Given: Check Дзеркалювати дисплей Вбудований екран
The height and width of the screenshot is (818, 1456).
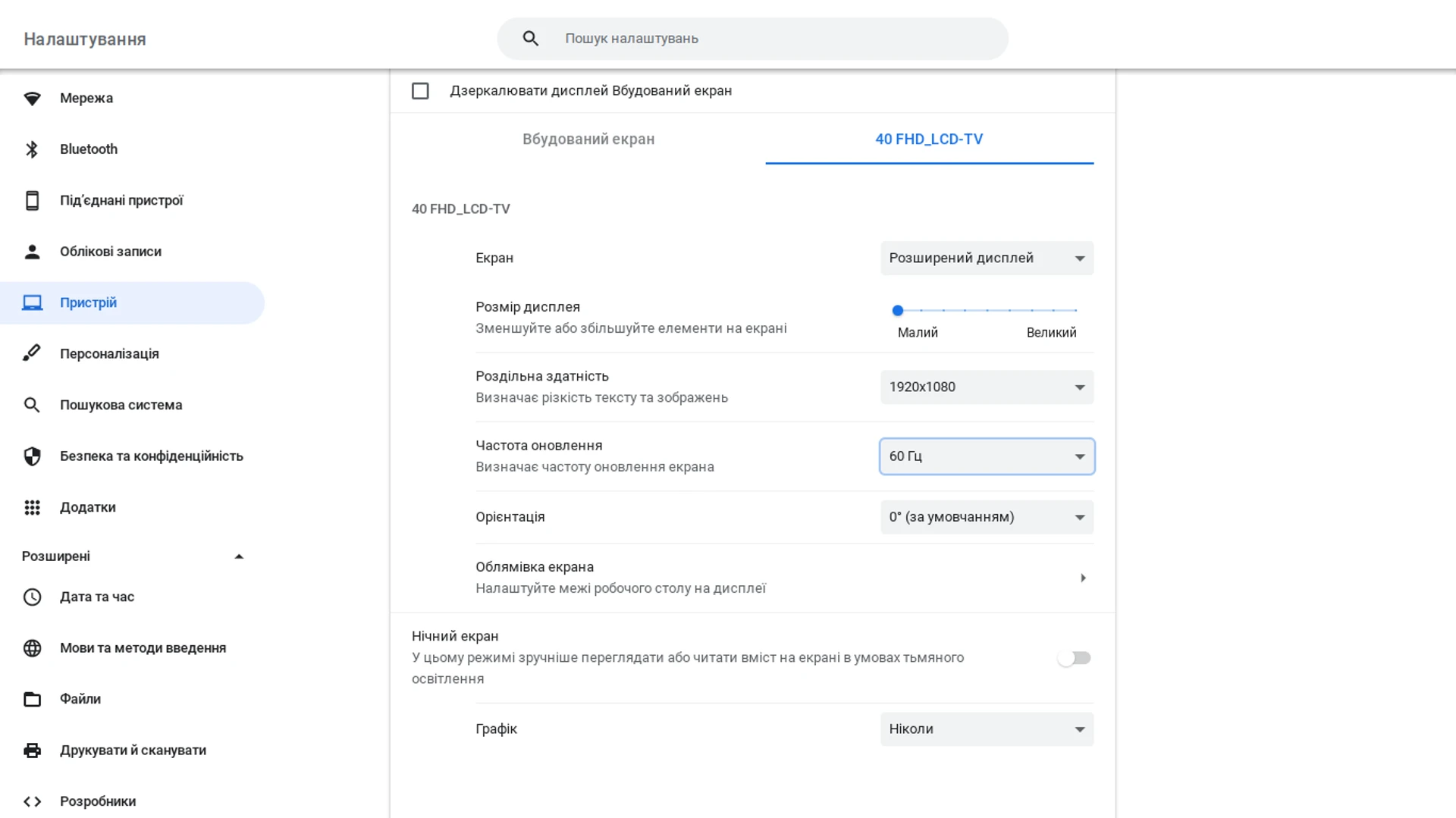Looking at the screenshot, I should 420,90.
